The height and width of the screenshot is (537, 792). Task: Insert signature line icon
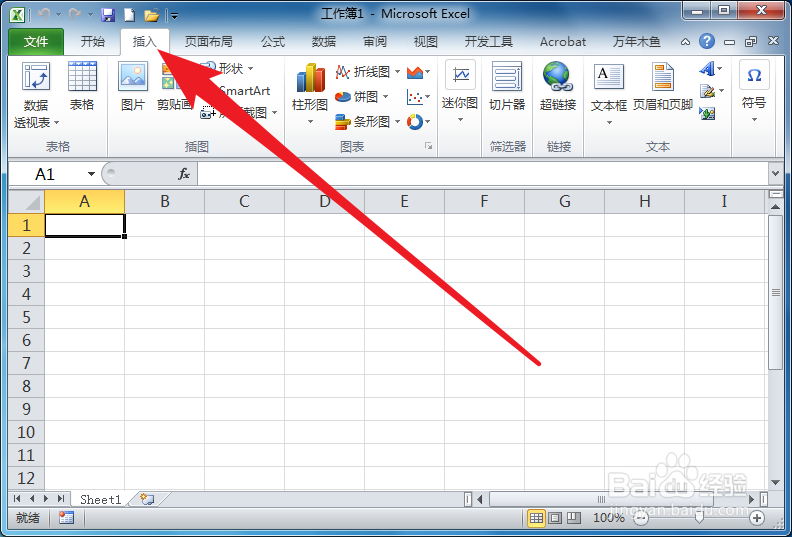tap(711, 91)
